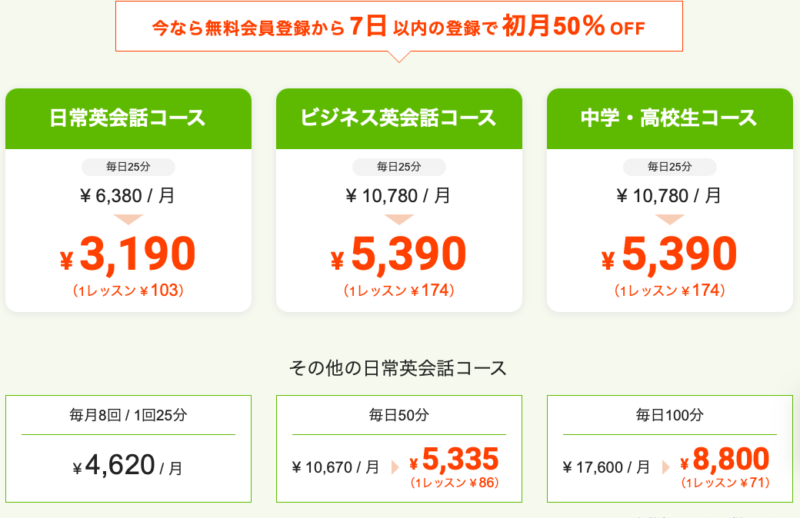
Task: Choose the 毎日100分 plan box
Action: (x=669, y=449)
